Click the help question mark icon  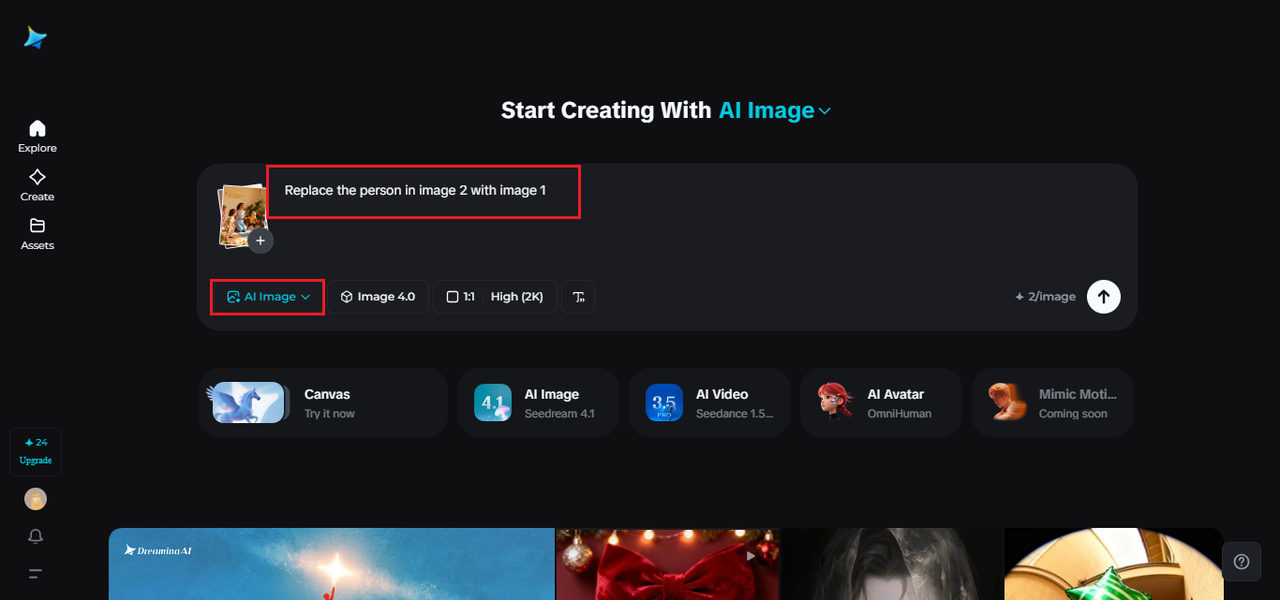(1241, 561)
